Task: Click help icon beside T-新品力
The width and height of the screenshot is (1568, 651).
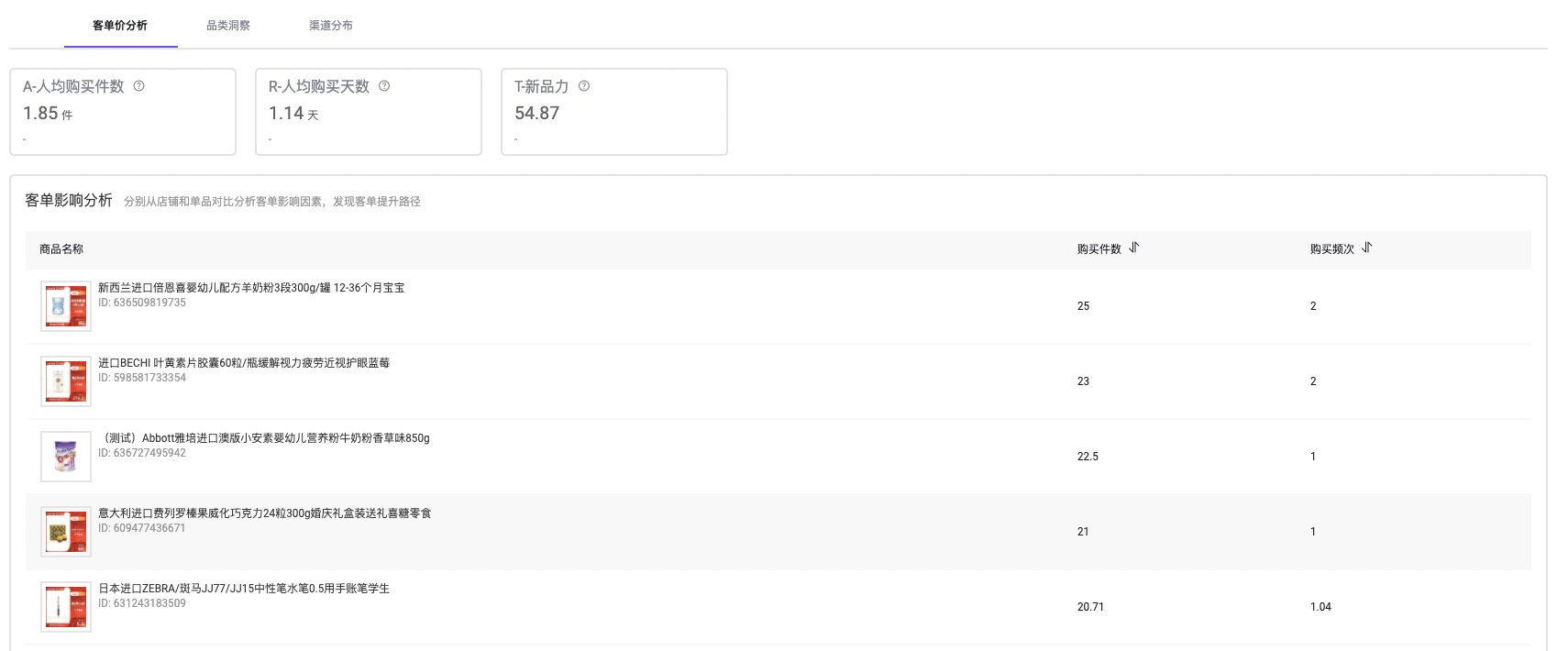Action: coord(584,86)
